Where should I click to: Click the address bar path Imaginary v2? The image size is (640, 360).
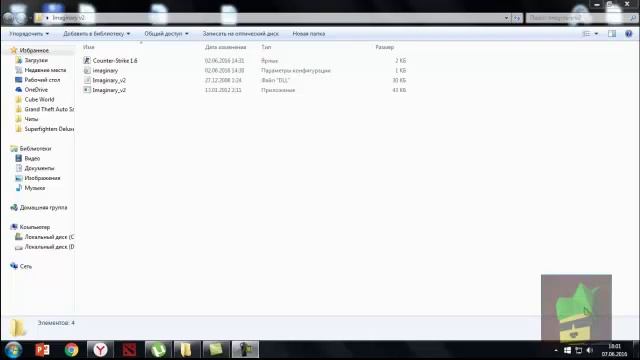(68, 18)
